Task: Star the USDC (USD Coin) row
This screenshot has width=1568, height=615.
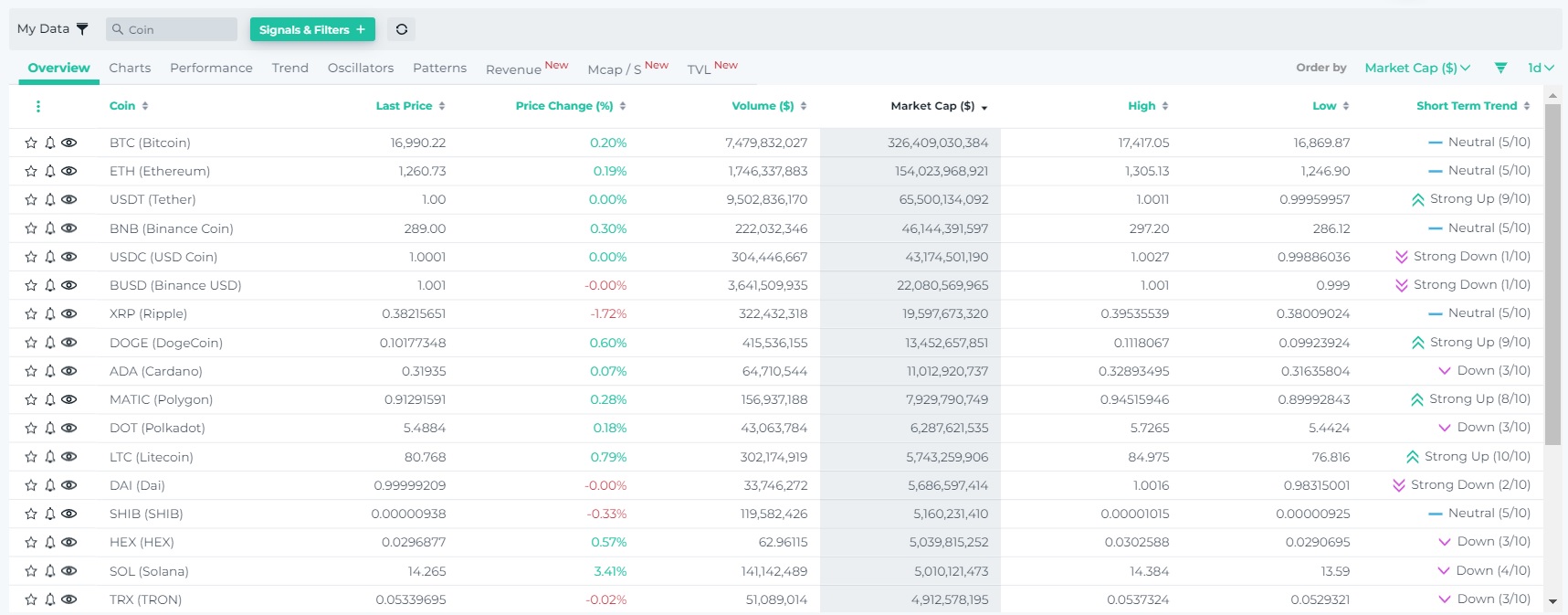Action: (x=31, y=257)
